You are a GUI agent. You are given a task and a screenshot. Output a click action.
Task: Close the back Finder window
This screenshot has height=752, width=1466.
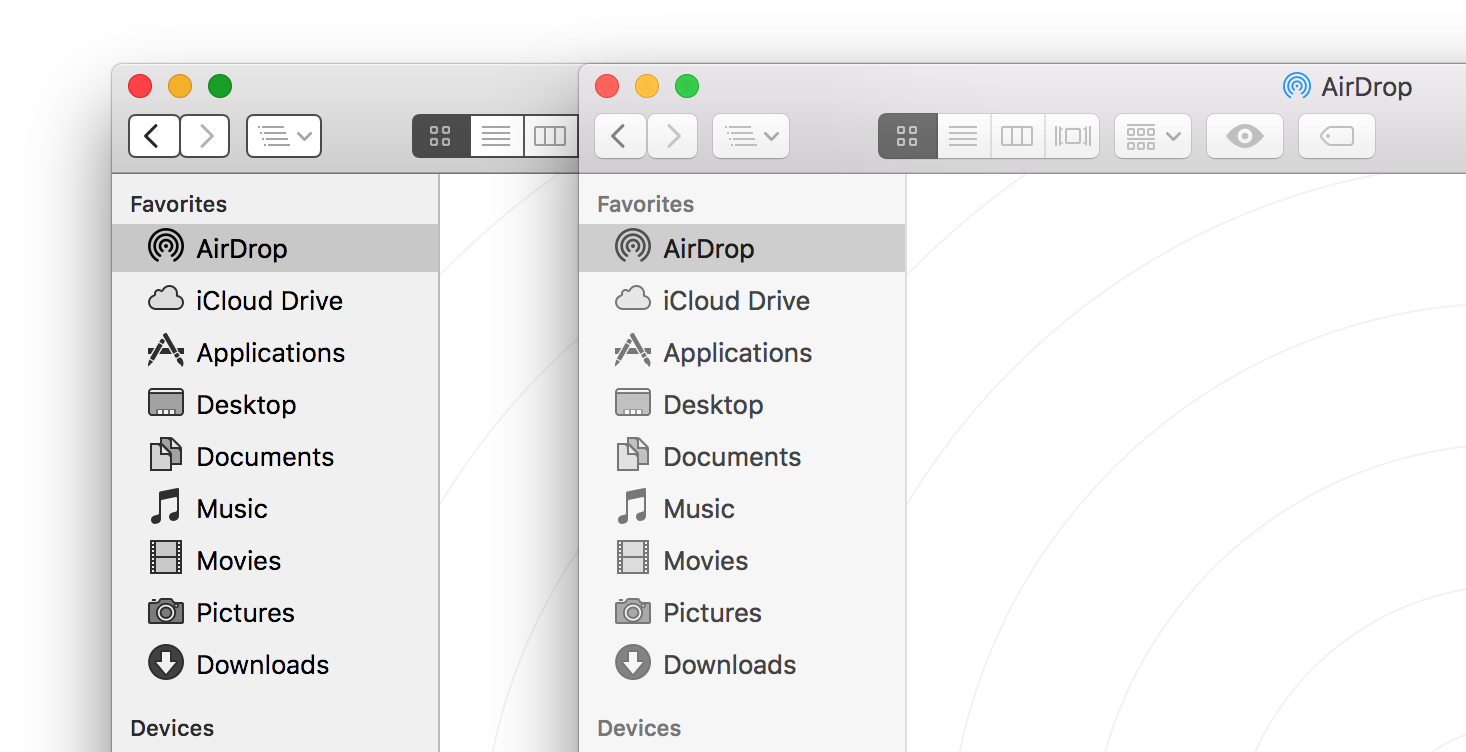pyautogui.click(x=140, y=86)
